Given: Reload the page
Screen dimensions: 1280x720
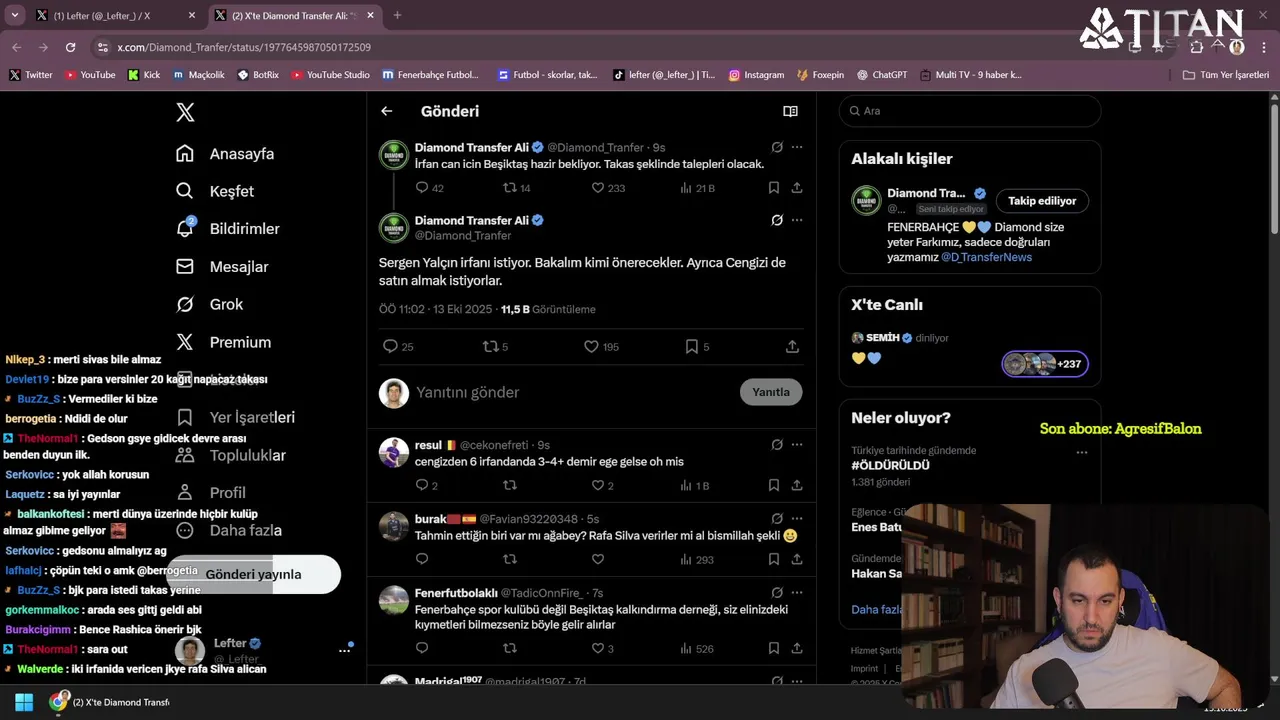Looking at the screenshot, I should [x=70, y=47].
